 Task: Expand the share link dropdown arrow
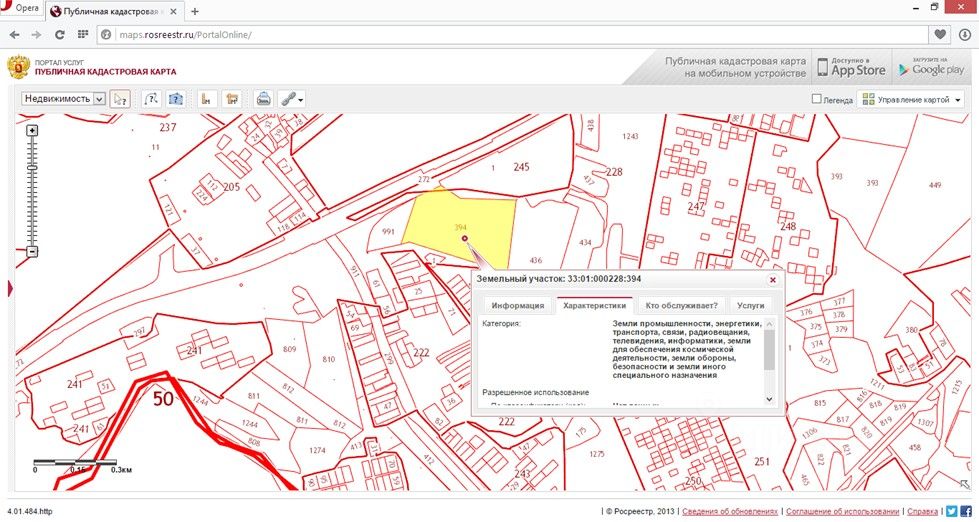pyautogui.click(x=302, y=99)
